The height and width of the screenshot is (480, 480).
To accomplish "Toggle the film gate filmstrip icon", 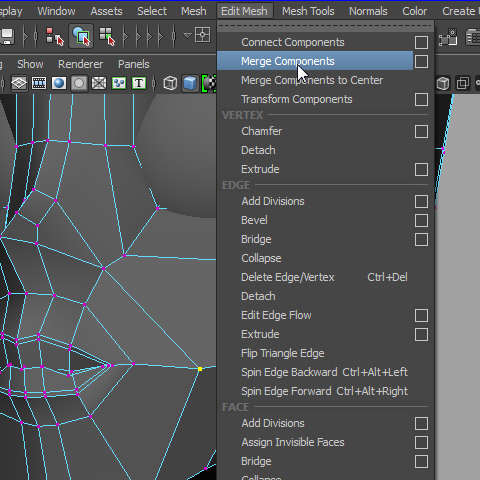I will tap(39, 83).
